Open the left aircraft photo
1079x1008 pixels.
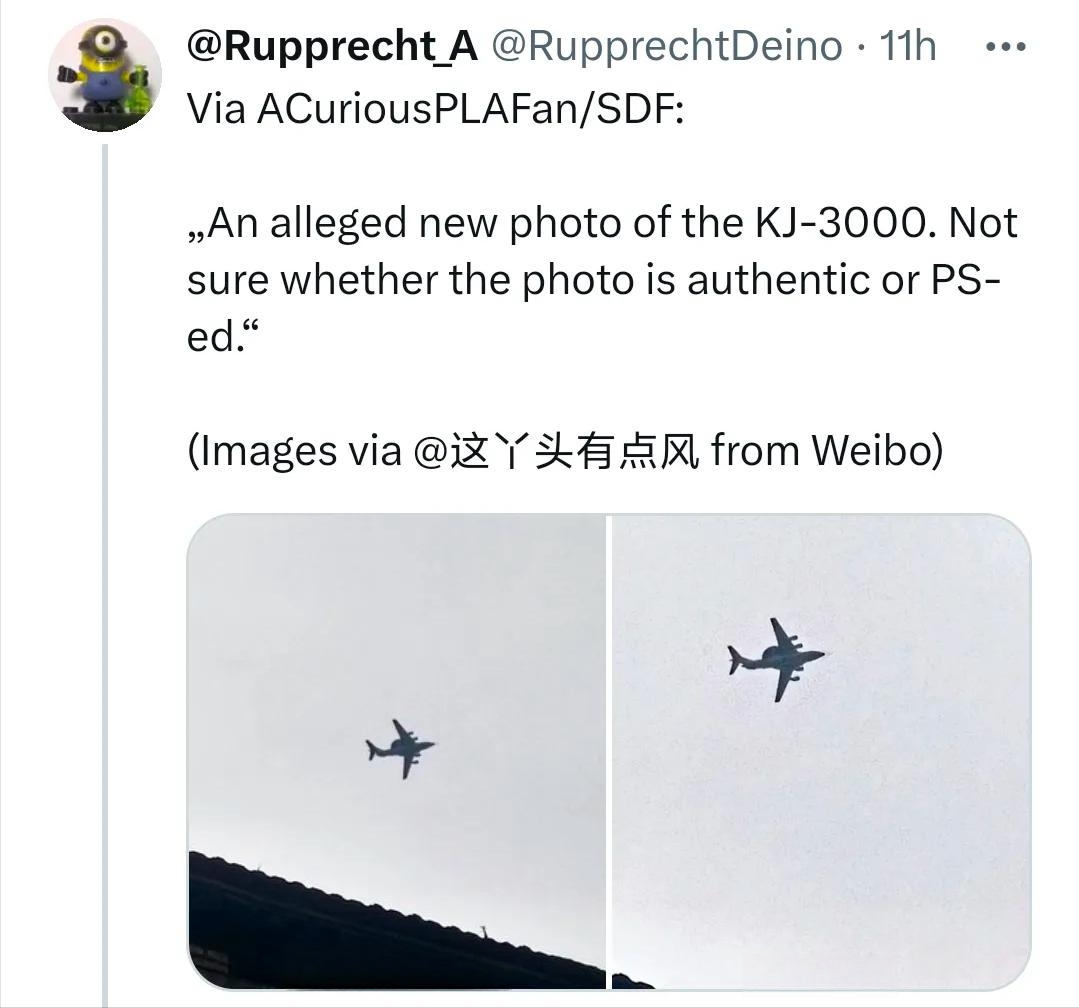(x=397, y=751)
